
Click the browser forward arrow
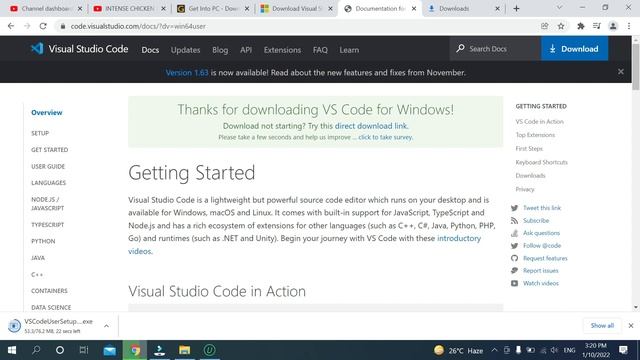[27, 26]
